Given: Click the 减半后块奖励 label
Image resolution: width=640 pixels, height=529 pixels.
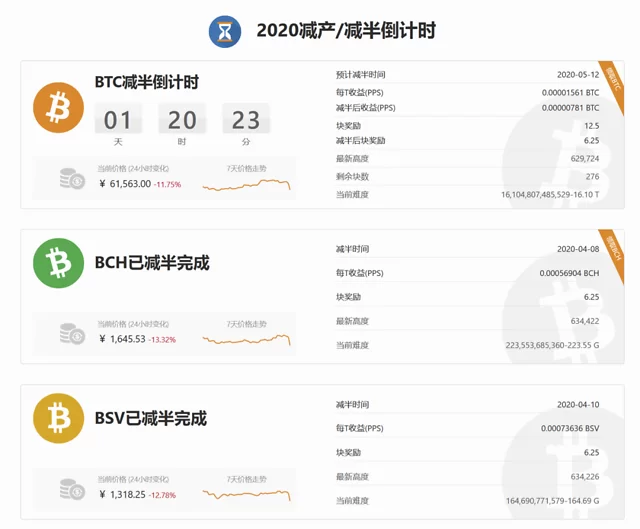Looking at the screenshot, I should (x=360, y=140).
